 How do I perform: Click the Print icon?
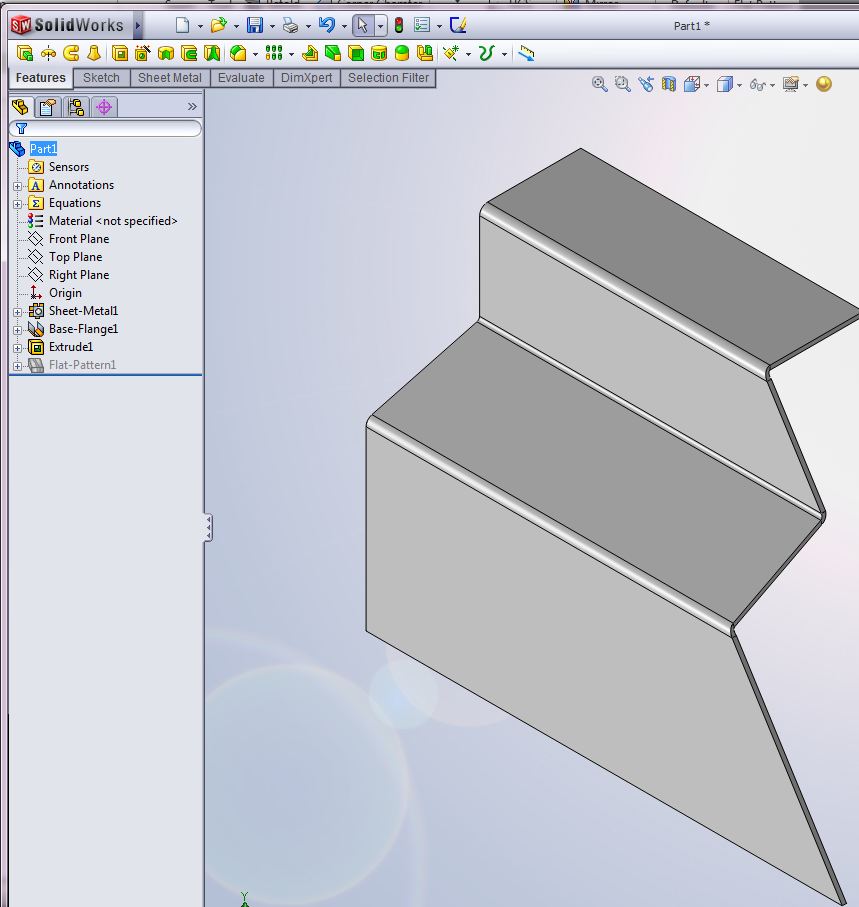coord(290,25)
